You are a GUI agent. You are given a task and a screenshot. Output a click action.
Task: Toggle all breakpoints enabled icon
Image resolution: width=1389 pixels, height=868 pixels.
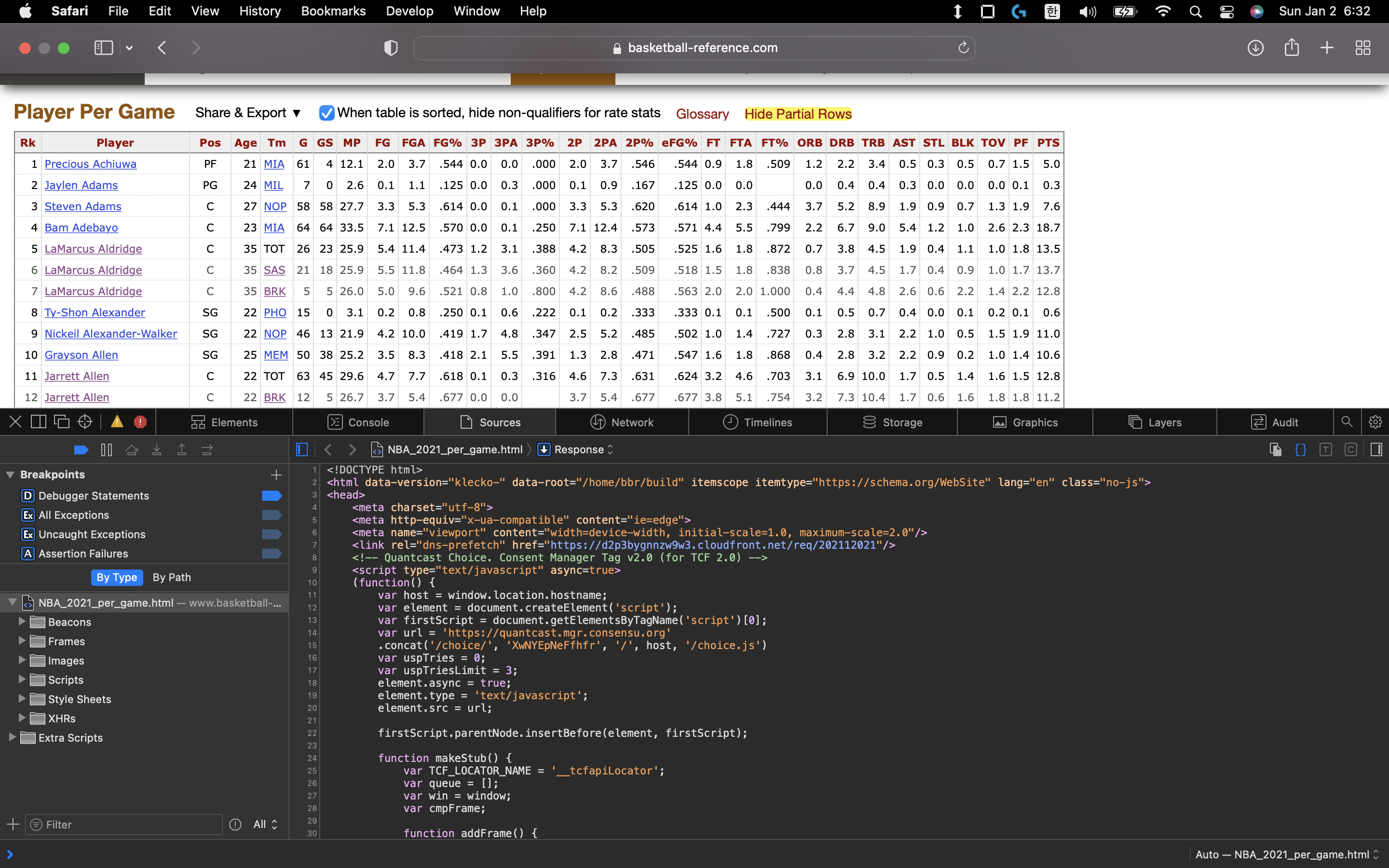click(81, 450)
